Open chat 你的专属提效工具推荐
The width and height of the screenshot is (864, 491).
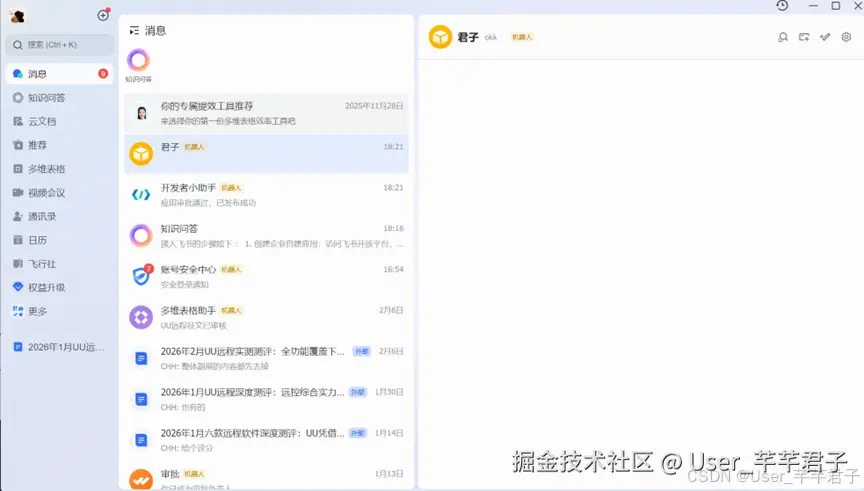267,113
